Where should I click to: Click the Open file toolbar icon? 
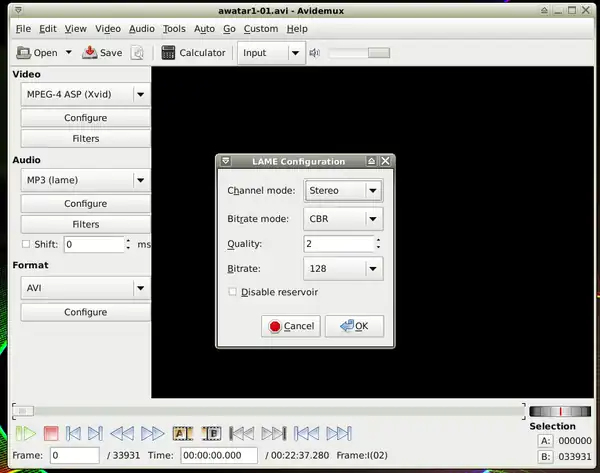click(x=36, y=53)
